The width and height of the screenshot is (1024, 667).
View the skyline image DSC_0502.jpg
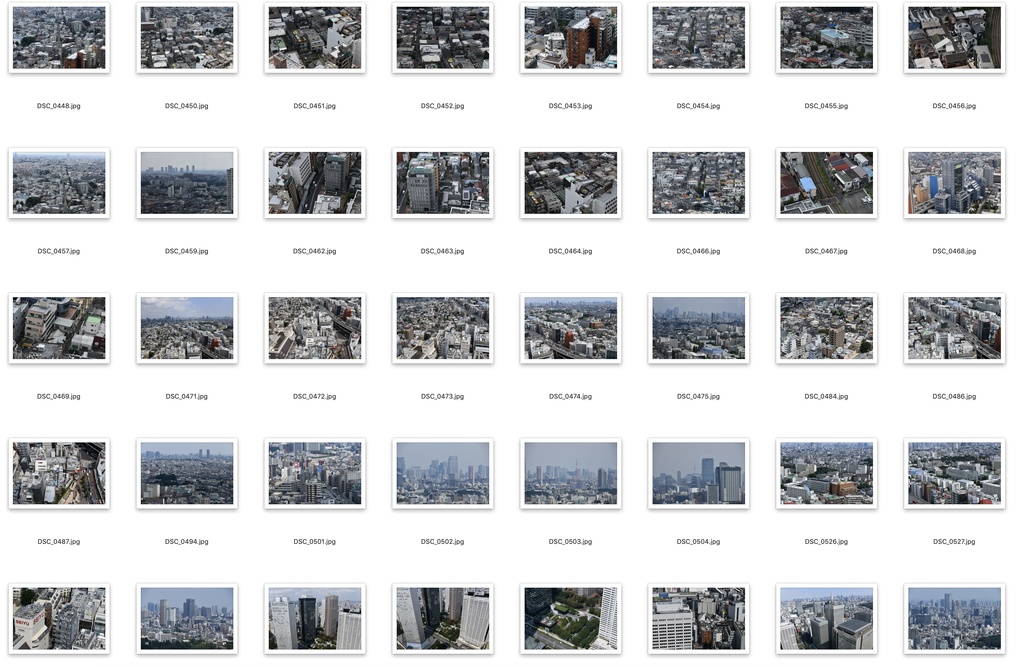pyautogui.click(x=442, y=473)
